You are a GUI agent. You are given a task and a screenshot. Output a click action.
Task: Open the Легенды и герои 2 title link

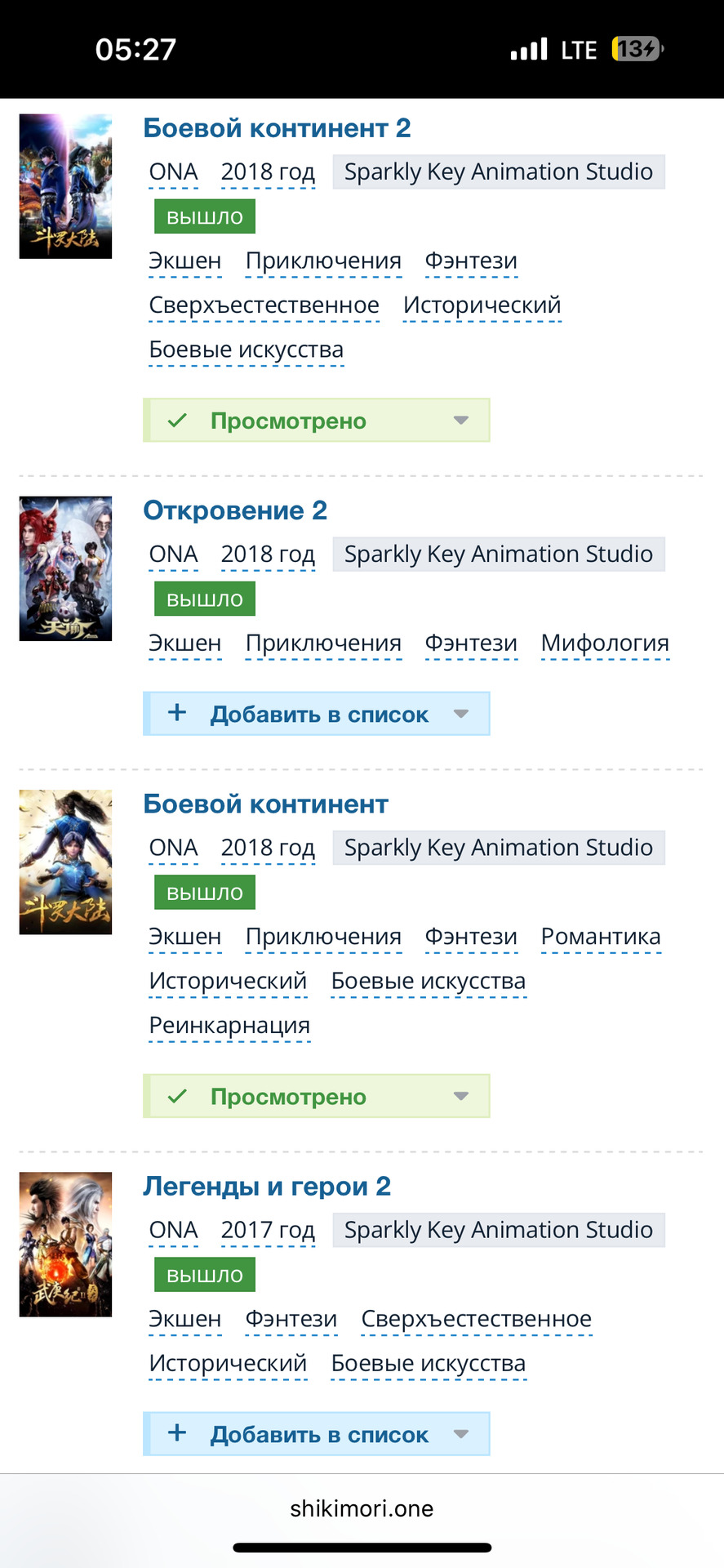point(267,1186)
